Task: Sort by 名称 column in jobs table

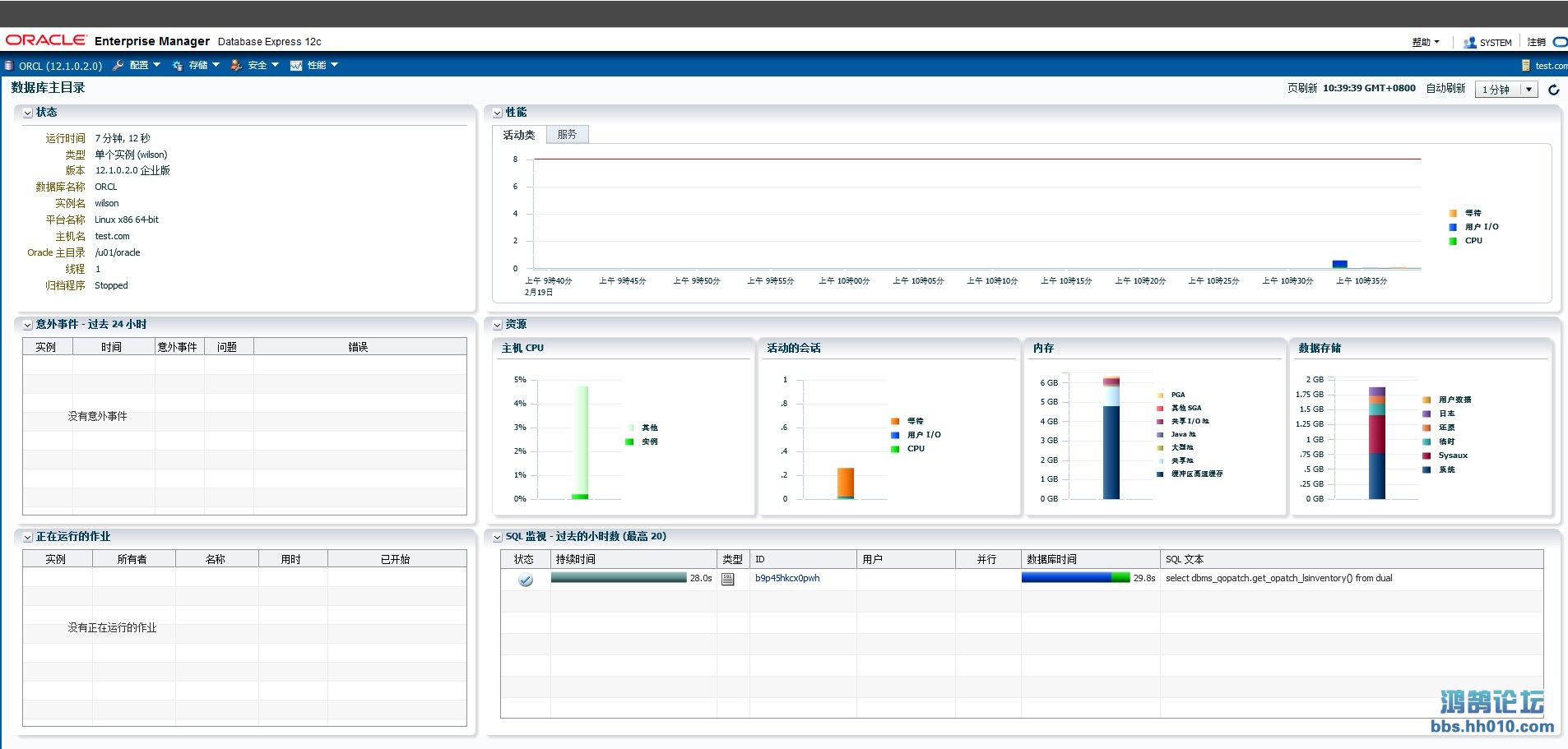Action: (216, 559)
